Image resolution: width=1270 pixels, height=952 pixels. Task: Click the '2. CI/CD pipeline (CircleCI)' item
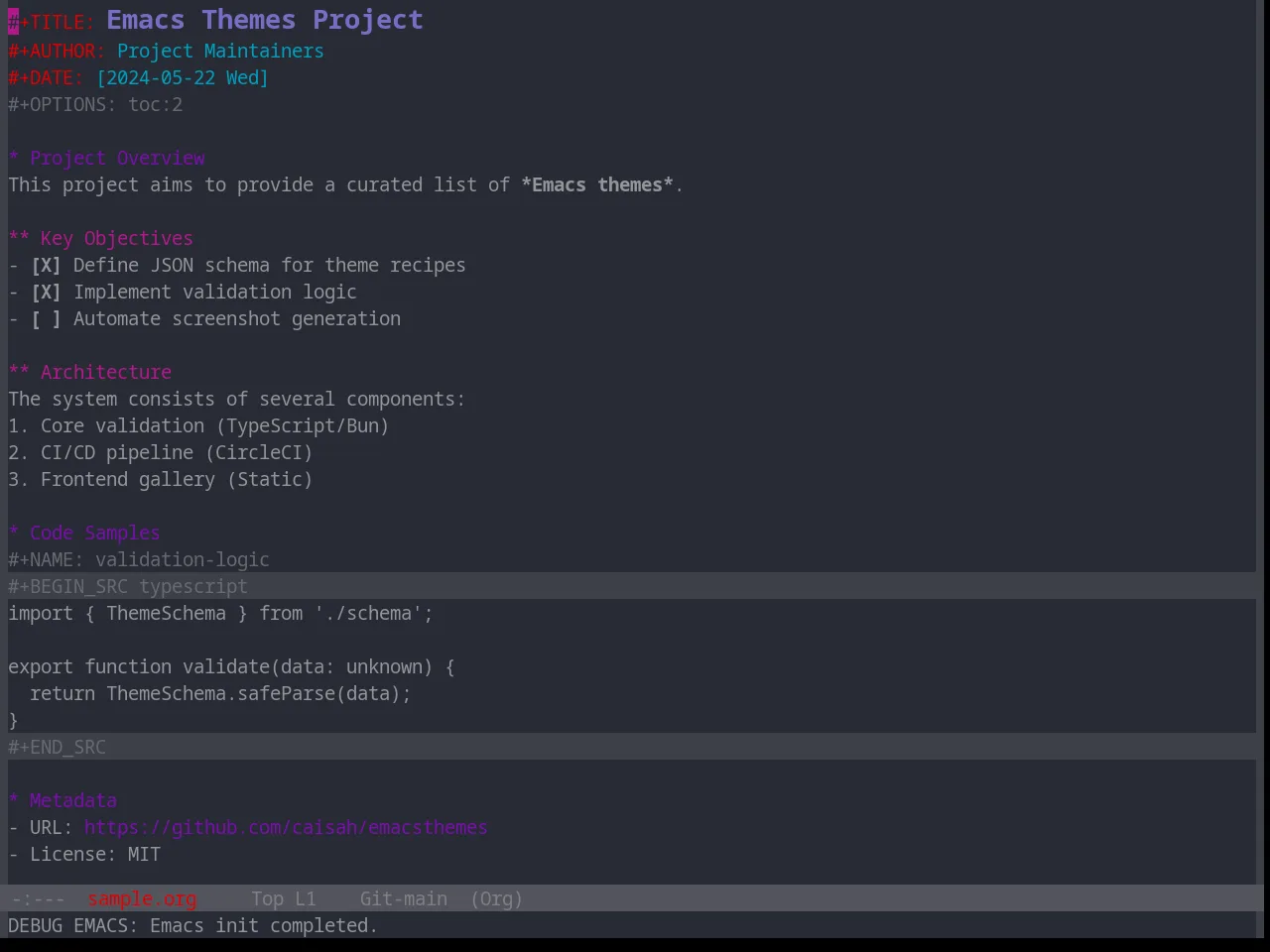pyautogui.click(x=161, y=453)
